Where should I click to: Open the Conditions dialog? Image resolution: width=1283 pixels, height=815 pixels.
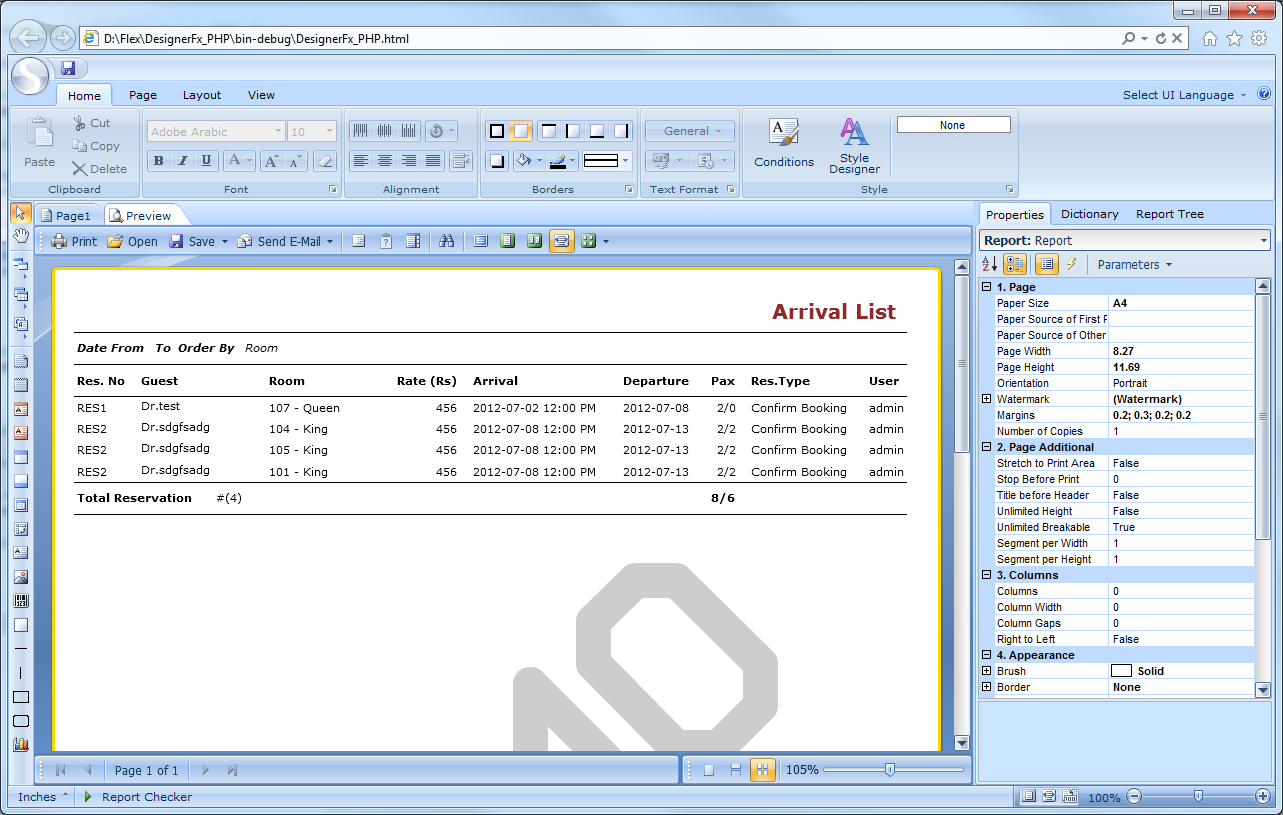[x=784, y=144]
